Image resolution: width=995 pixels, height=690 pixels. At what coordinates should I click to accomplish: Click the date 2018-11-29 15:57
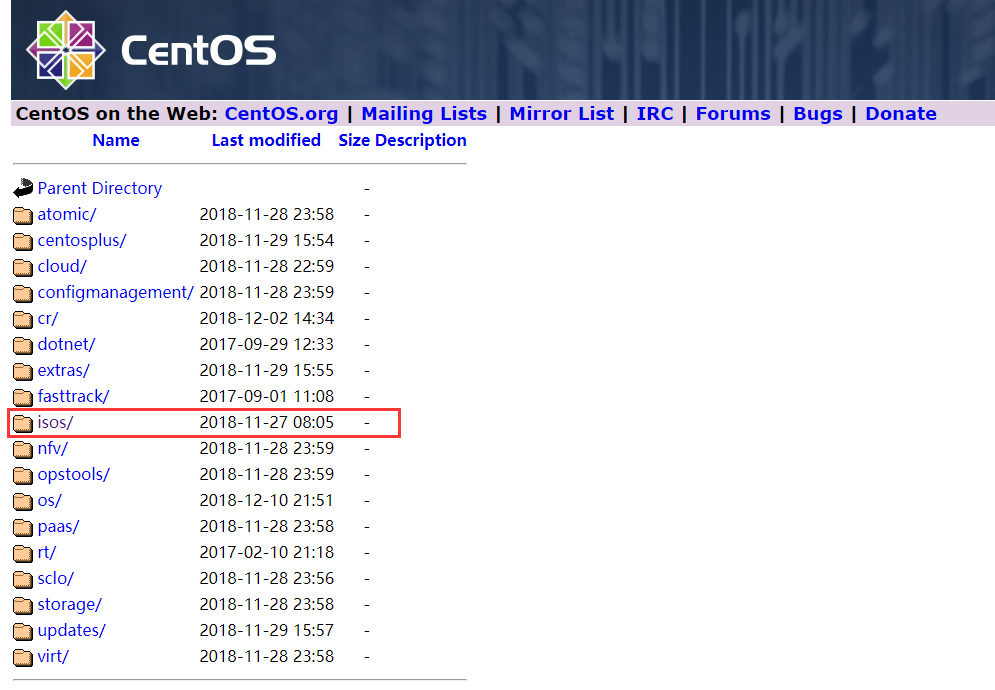[267, 631]
